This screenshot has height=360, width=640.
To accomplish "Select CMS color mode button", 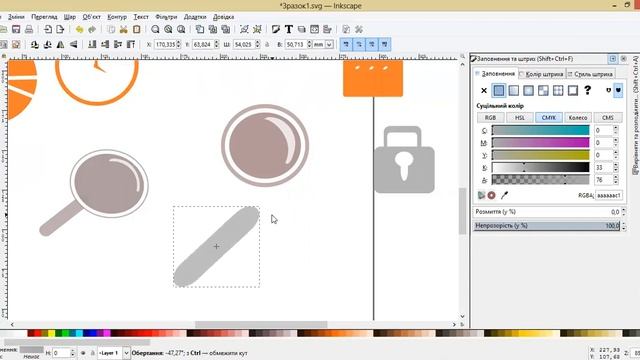I will [x=608, y=118].
